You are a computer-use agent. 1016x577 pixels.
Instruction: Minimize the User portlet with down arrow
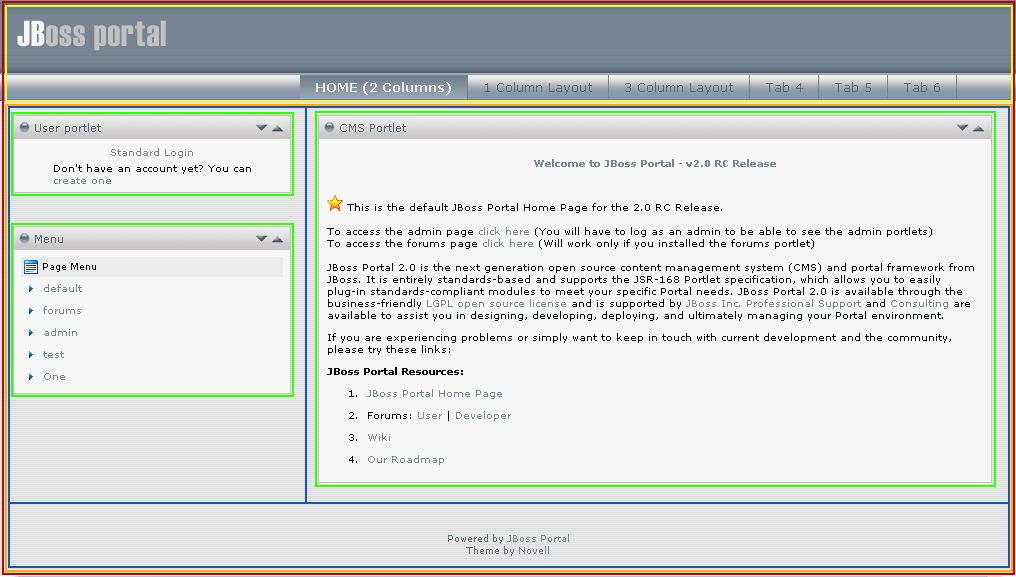click(262, 128)
